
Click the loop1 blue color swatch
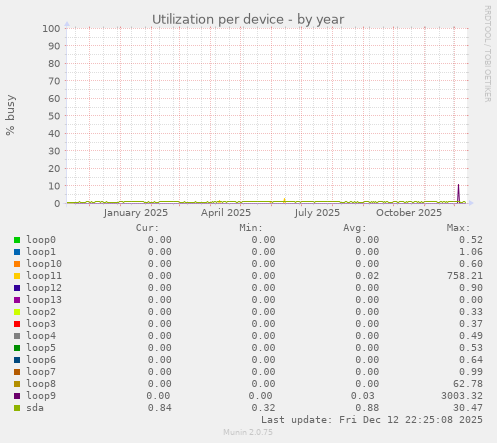tap(17, 252)
